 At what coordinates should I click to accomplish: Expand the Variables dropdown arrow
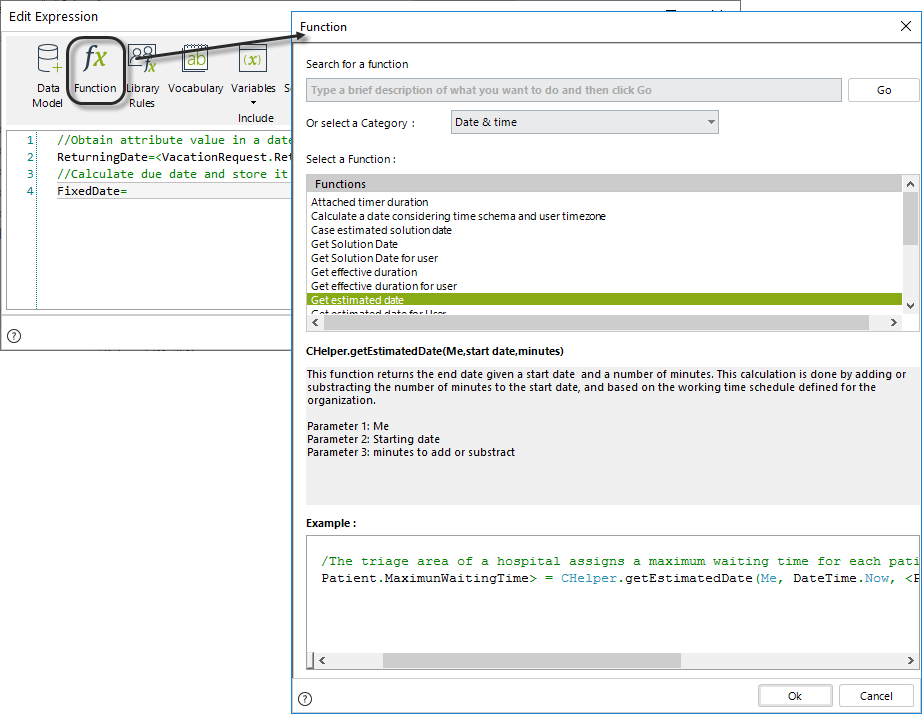coord(253,103)
